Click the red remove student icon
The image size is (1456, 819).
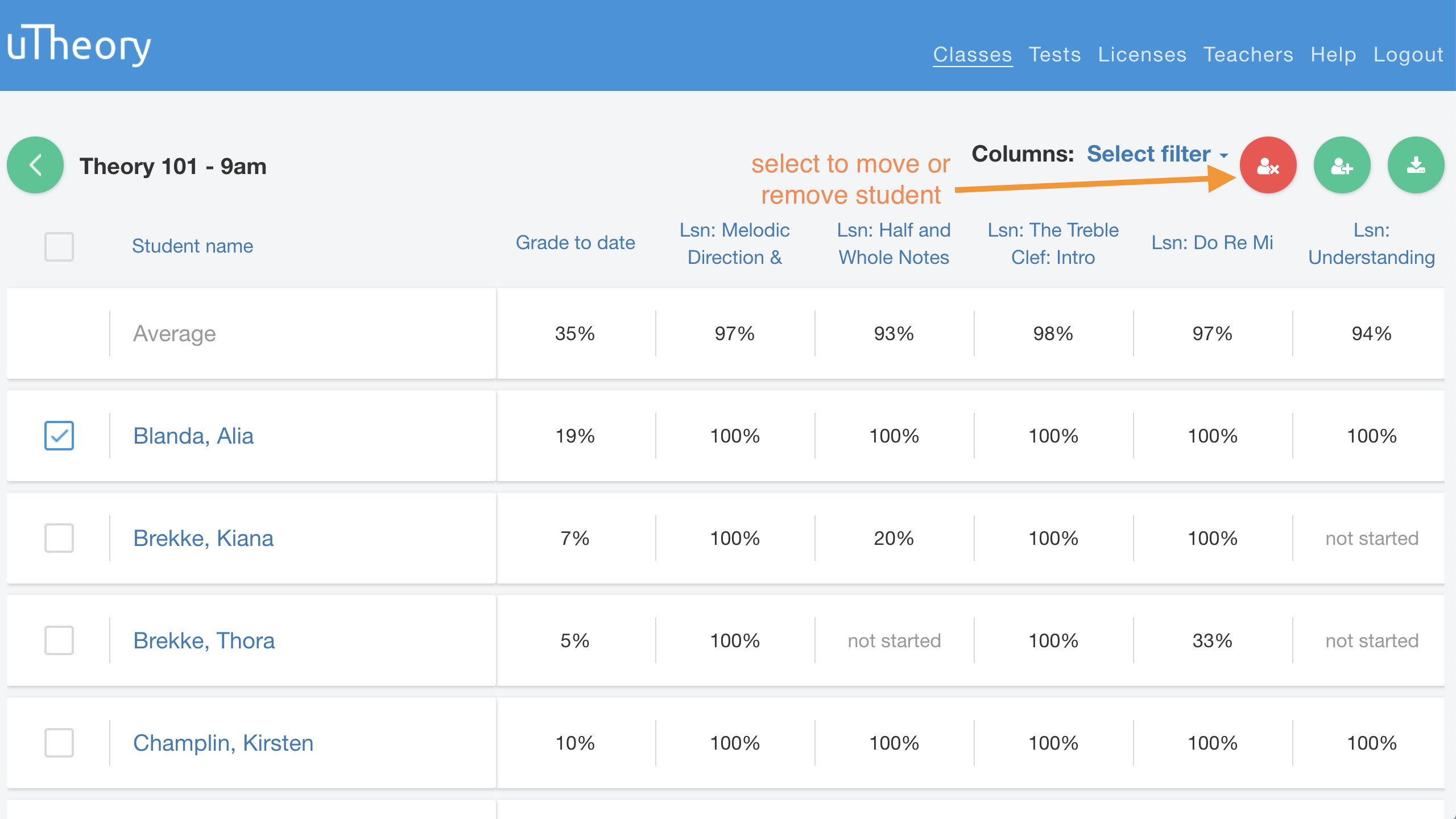coord(1268,165)
